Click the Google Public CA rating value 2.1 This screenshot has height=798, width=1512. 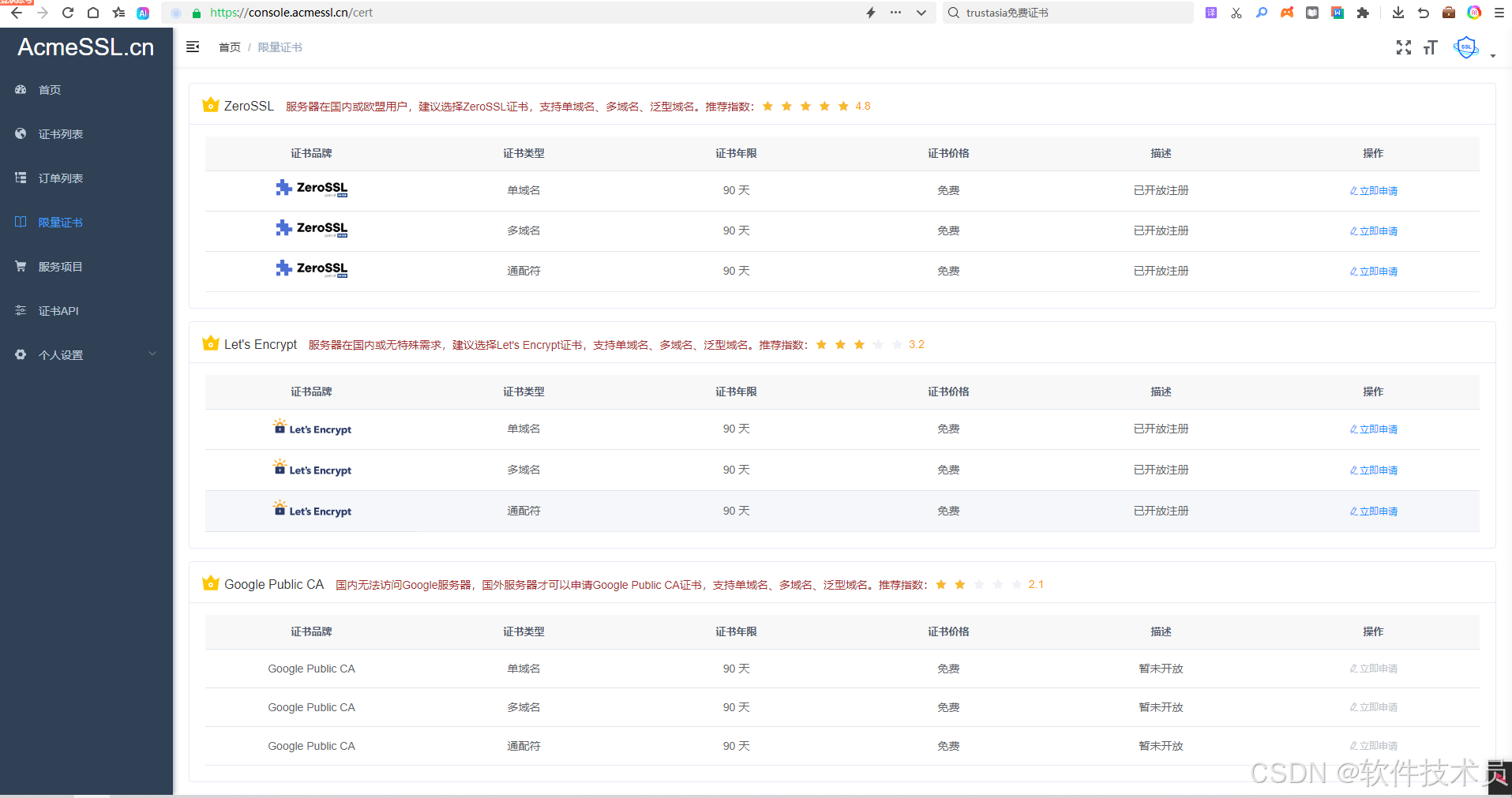[1036, 585]
